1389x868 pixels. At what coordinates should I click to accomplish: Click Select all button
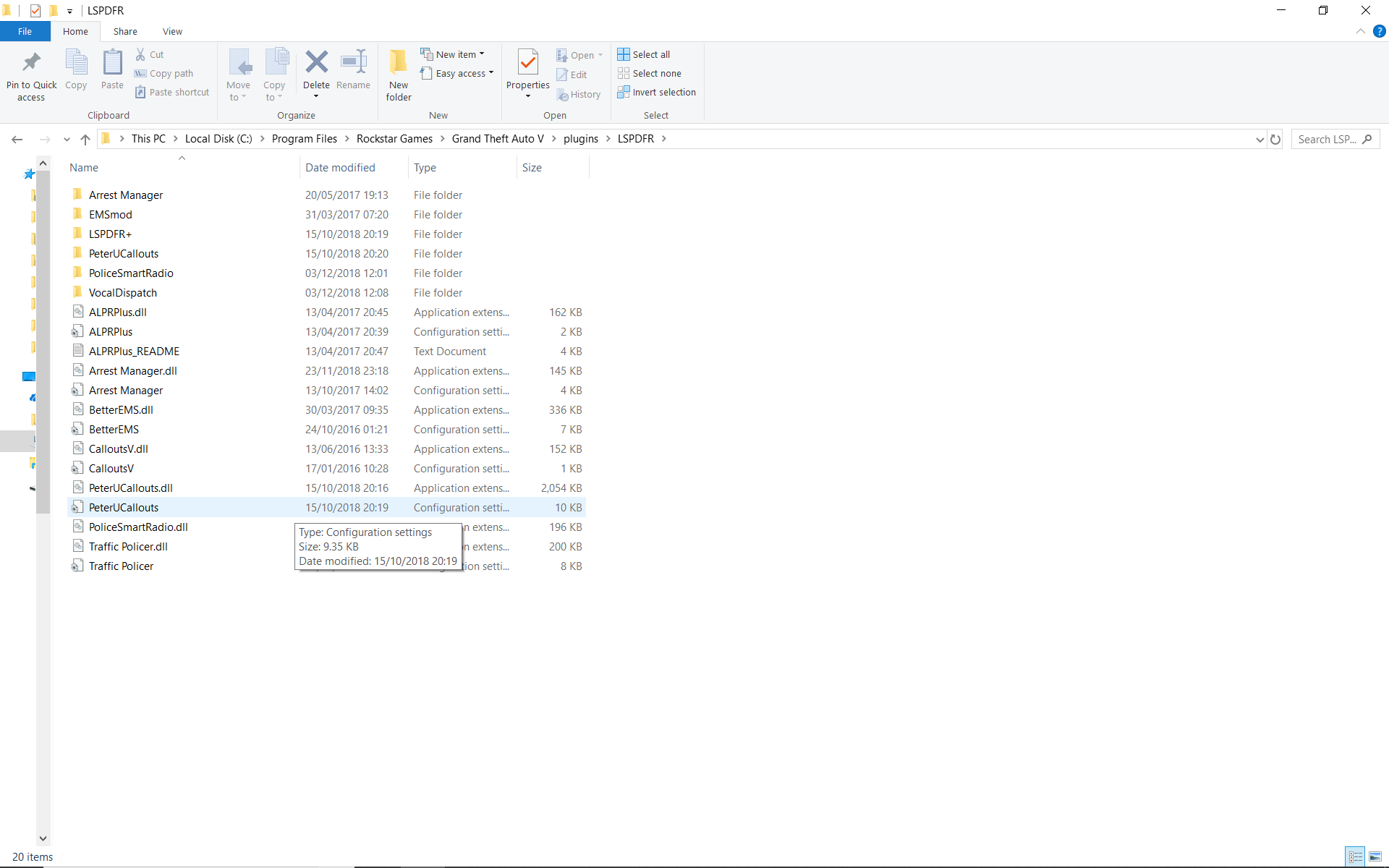[644, 54]
